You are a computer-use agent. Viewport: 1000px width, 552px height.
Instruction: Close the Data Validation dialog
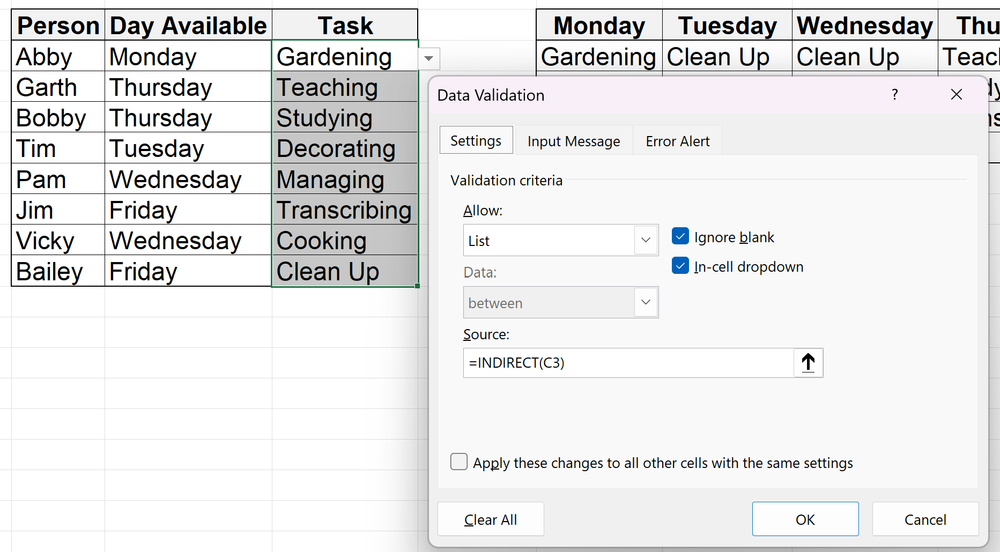point(956,95)
